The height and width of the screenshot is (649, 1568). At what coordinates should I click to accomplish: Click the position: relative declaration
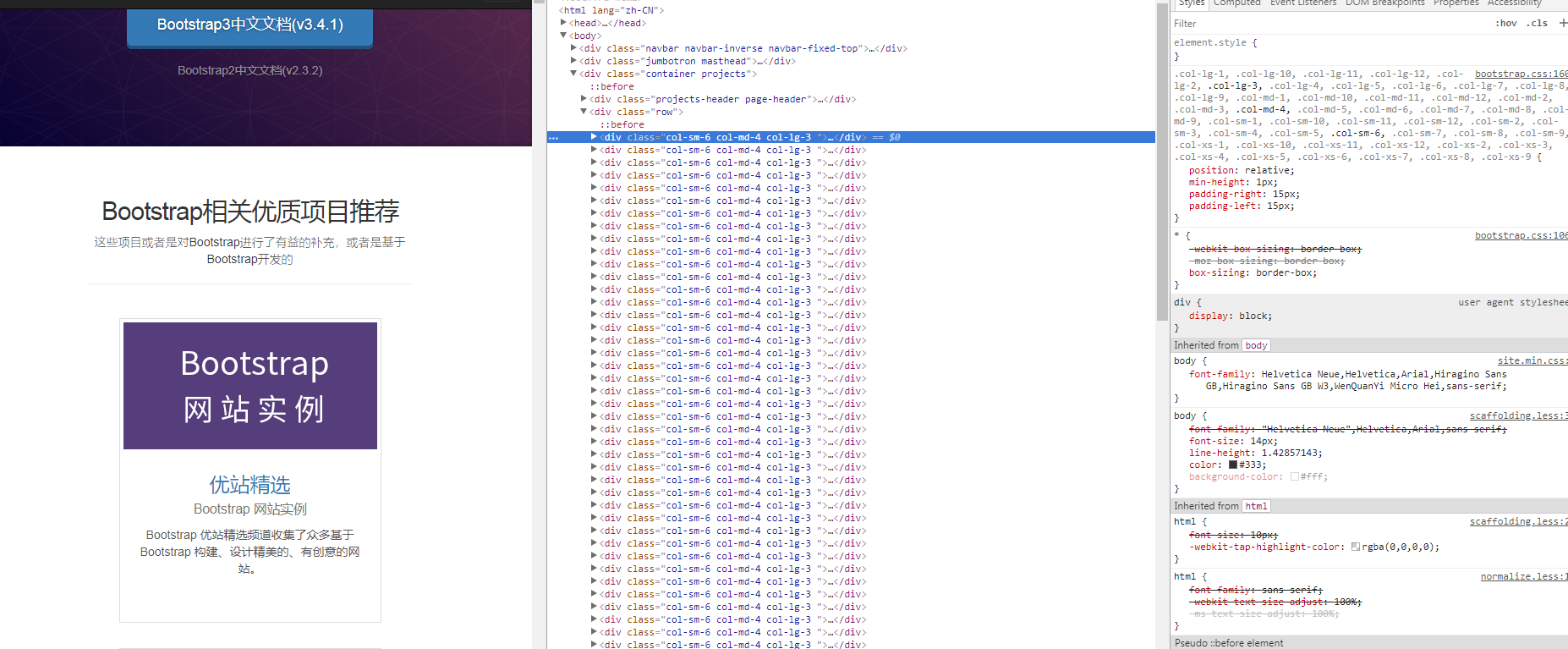[1242, 170]
